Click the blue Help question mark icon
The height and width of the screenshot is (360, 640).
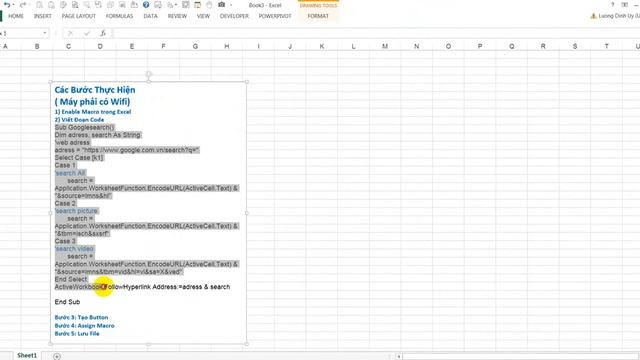click(x=146, y=5)
